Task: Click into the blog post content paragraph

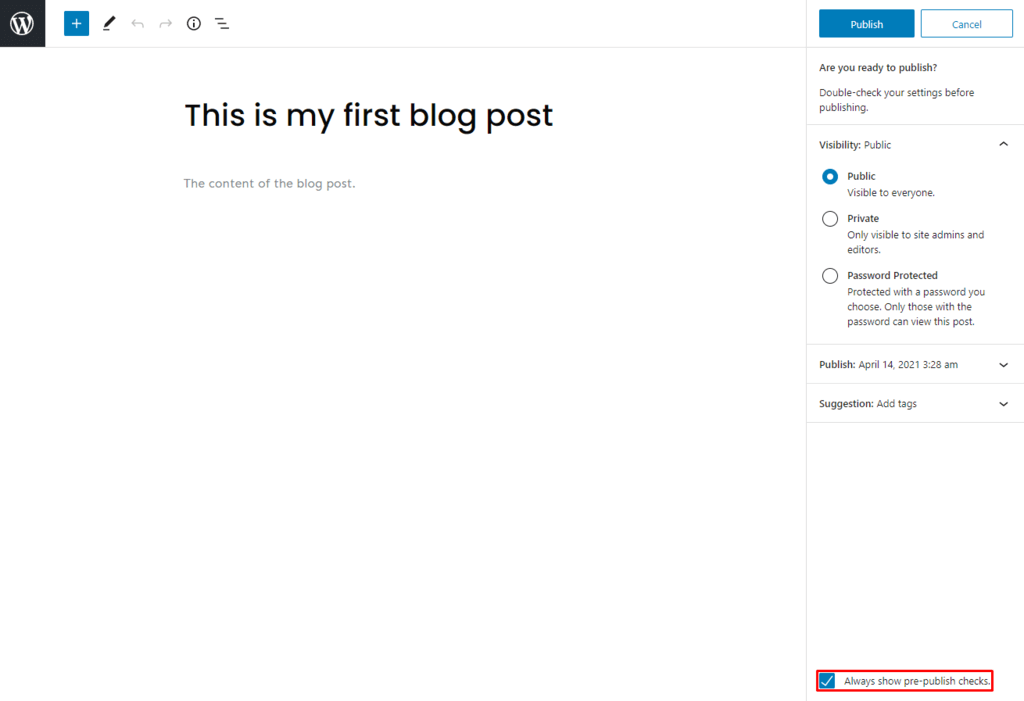Action: pyautogui.click(x=270, y=184)
